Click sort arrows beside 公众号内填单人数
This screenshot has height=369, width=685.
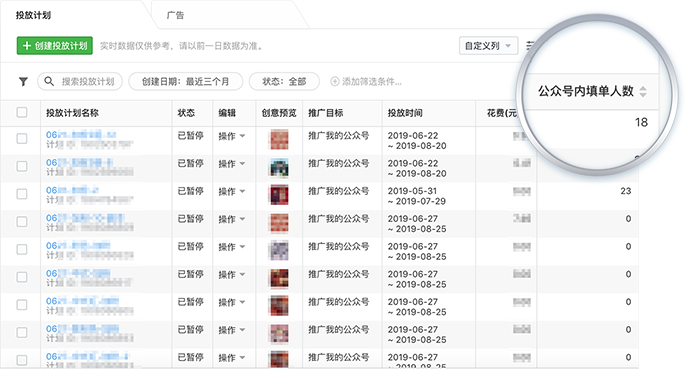point(643,92)
